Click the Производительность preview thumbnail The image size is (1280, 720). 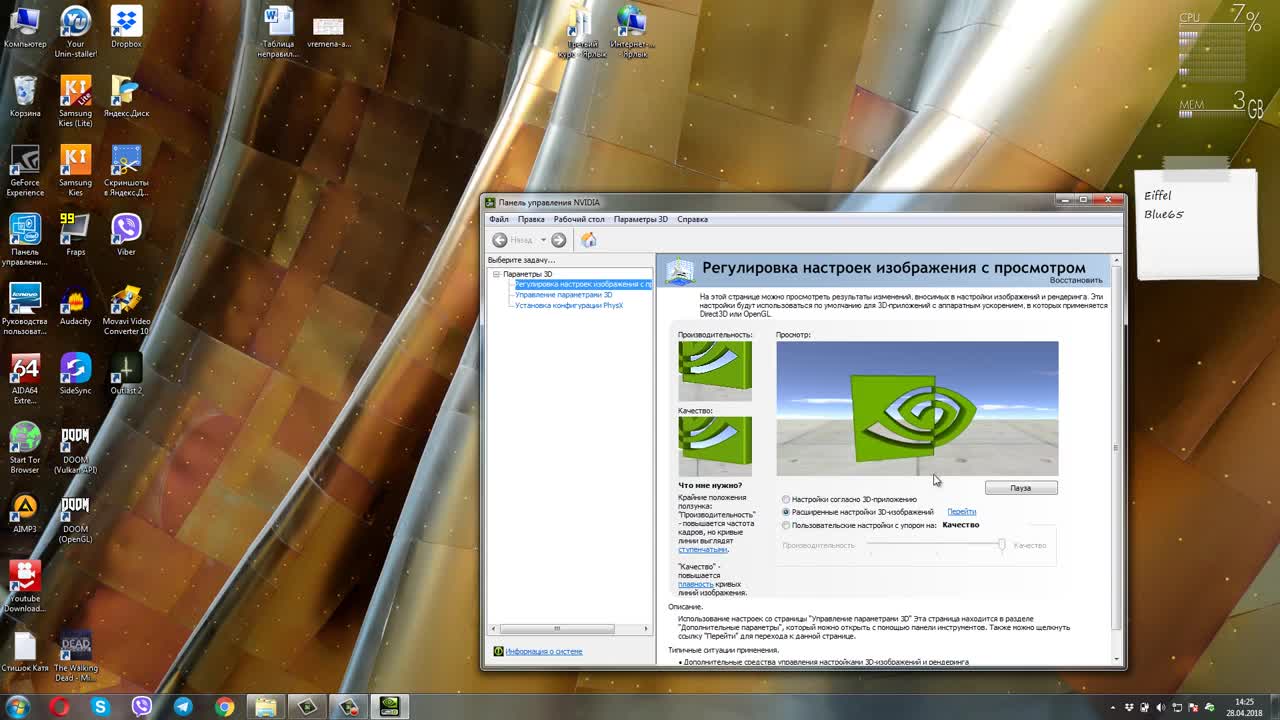715,371
